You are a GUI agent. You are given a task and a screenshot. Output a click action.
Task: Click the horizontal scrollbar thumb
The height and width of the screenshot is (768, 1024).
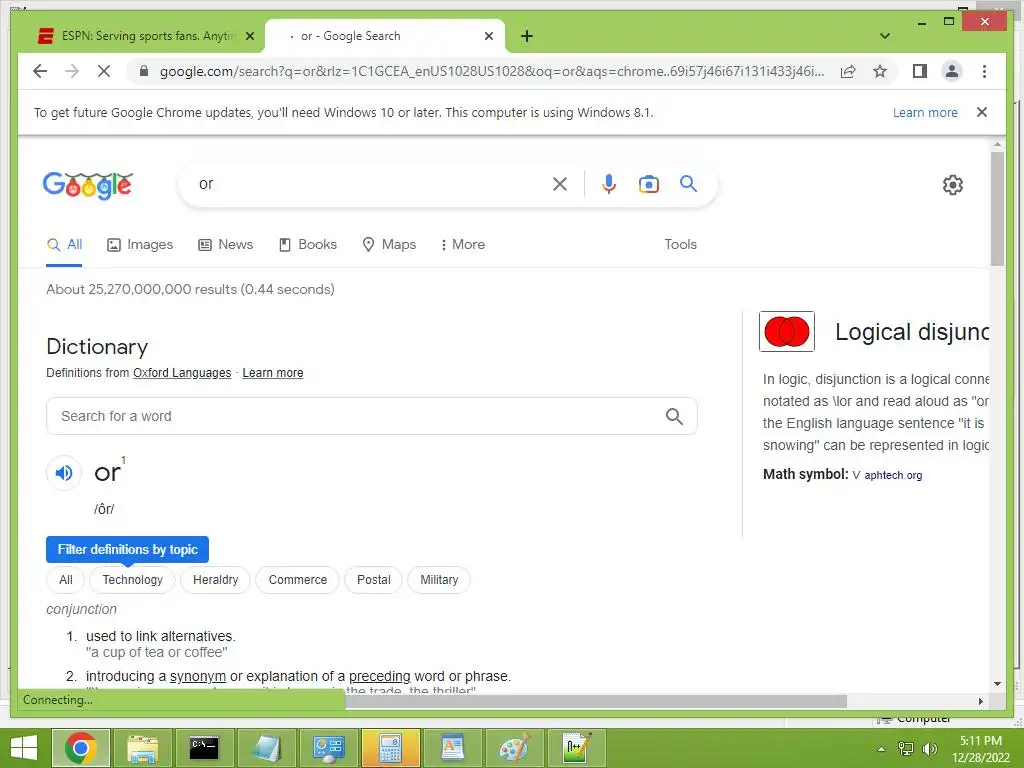(x=596, y=701)
